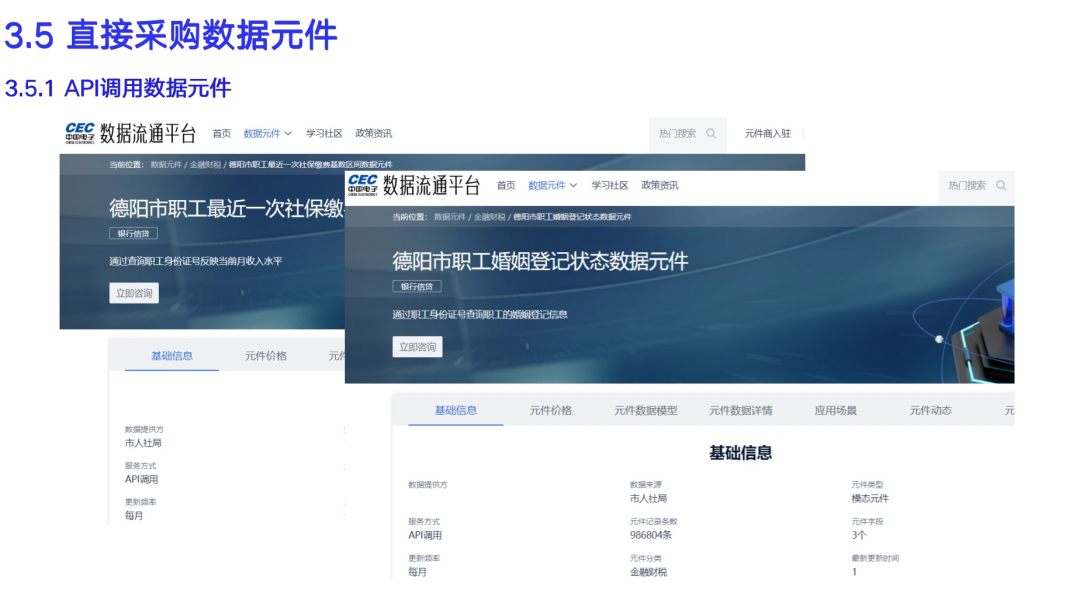Open 首页 in the front page navbar

click(x=506, y=186)
